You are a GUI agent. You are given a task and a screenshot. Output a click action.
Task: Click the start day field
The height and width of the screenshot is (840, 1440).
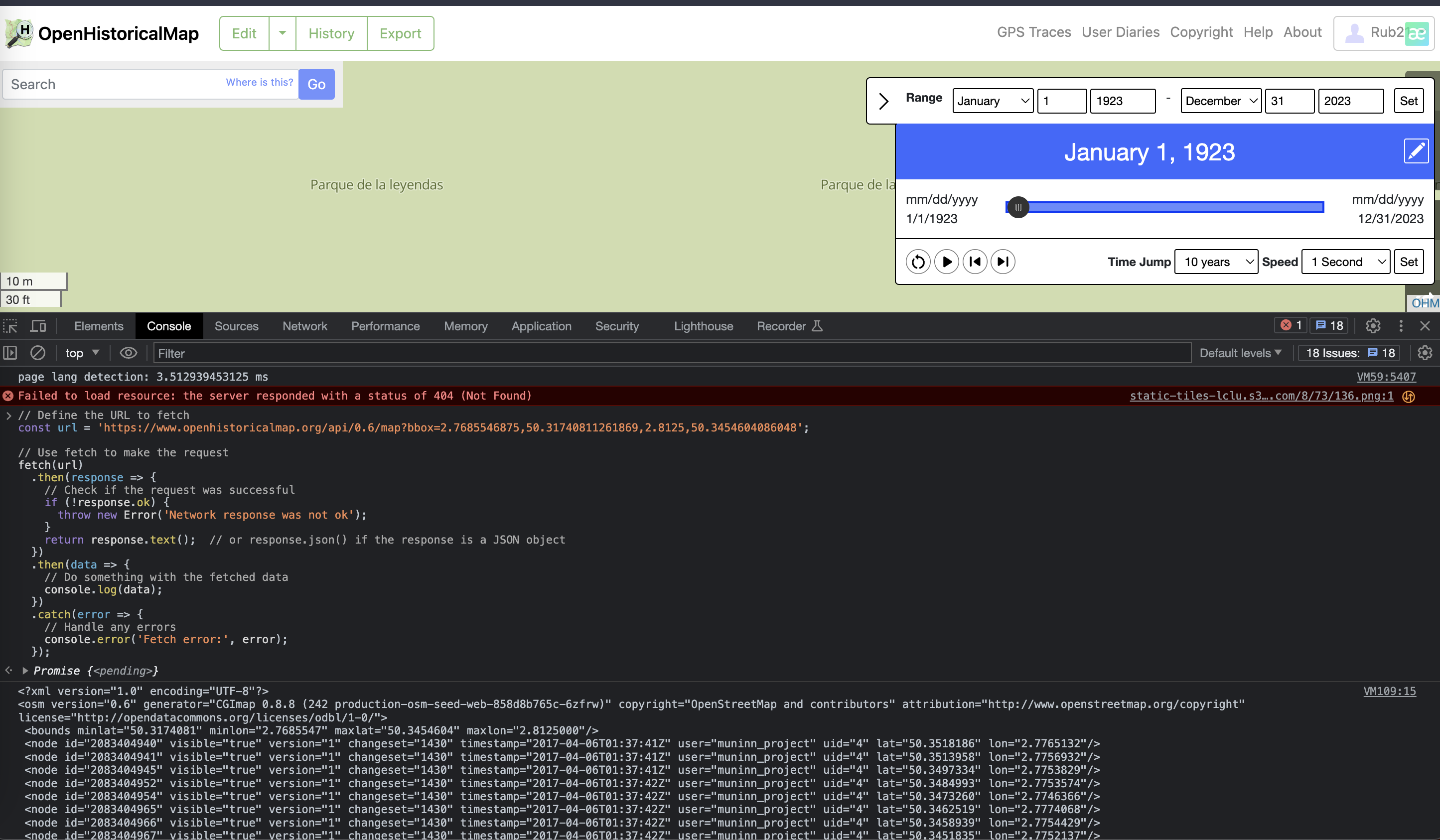coord(1062,101)
